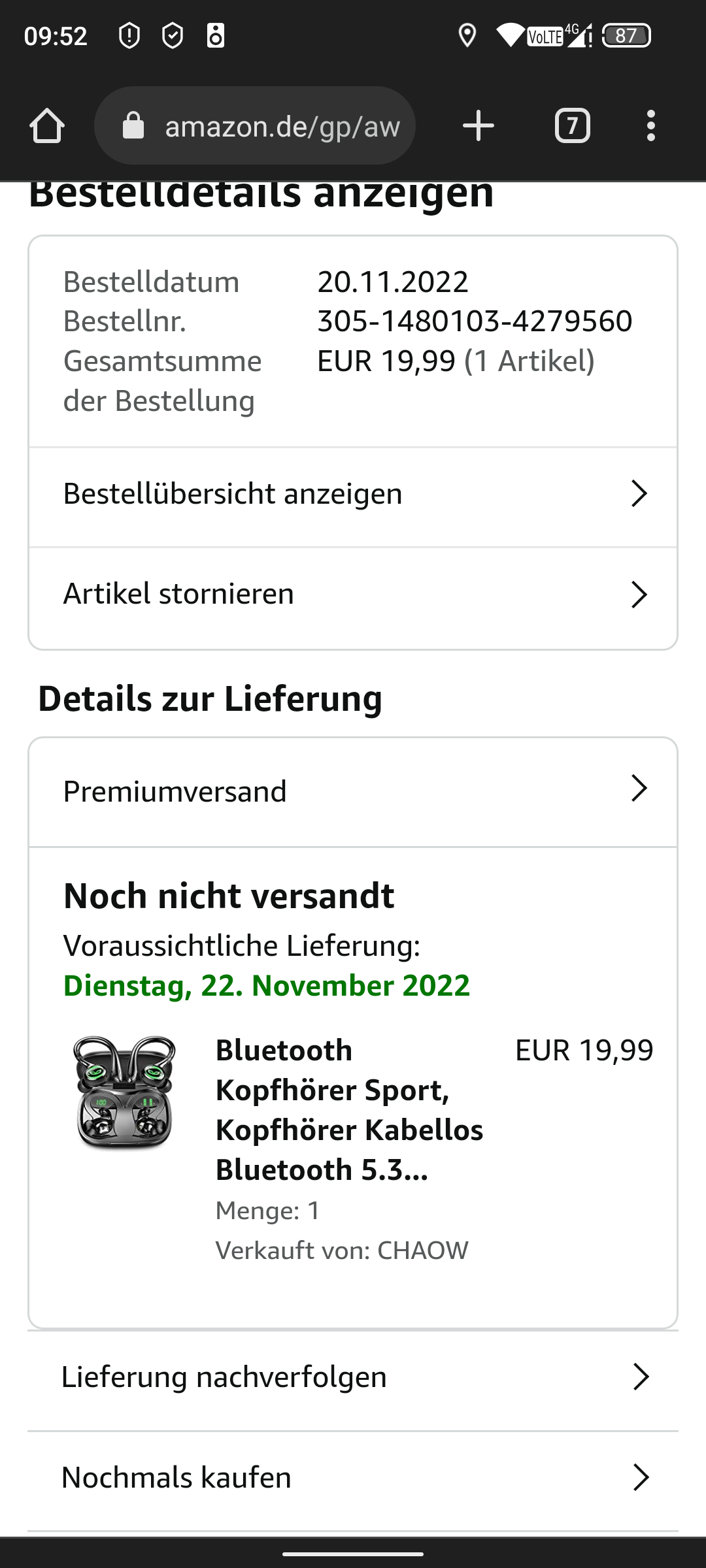
Task: Tap the Android navigation gesture bar
Action: pos(353,1554)
